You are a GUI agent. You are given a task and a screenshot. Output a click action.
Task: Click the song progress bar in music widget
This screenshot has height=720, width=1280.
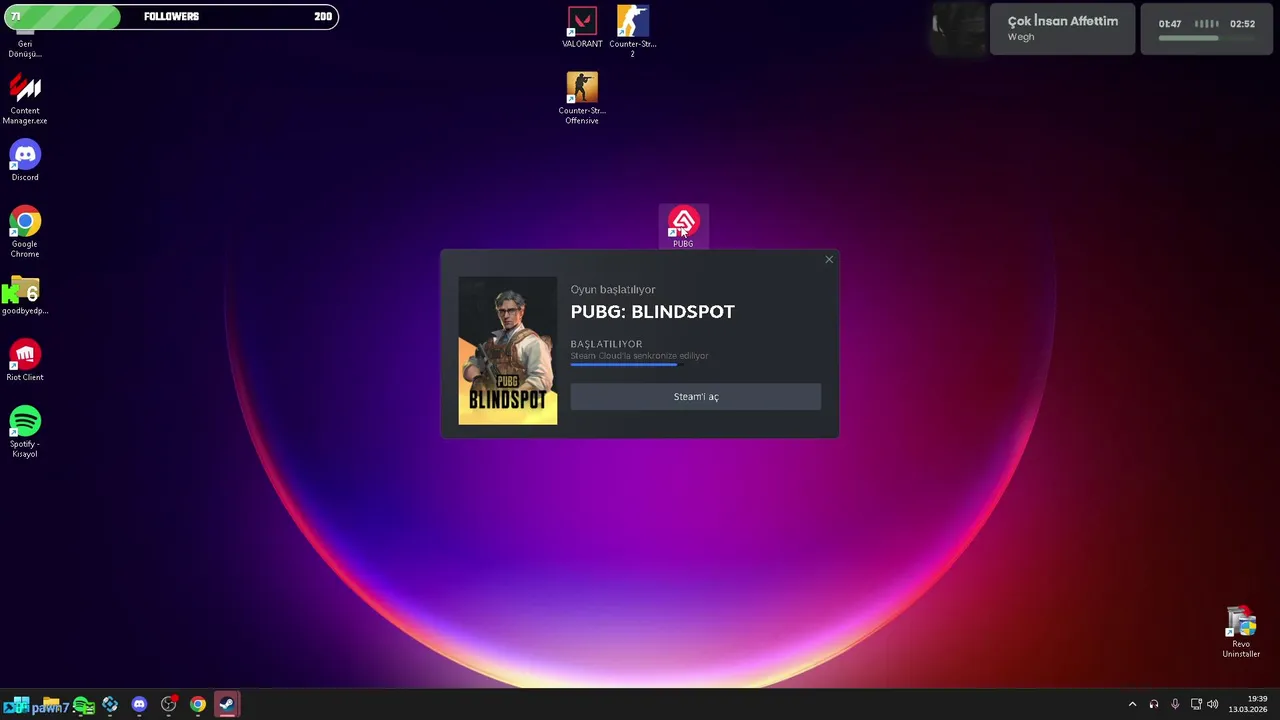click(x=1207, y=38)
